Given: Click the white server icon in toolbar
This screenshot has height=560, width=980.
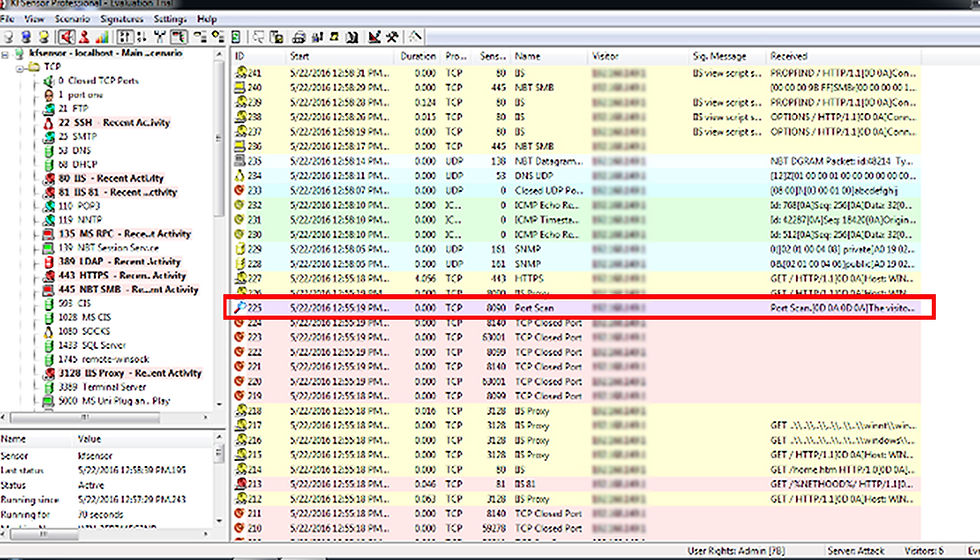Looking at the screenshot, I should pyautogui.click(x=9, y=37).
